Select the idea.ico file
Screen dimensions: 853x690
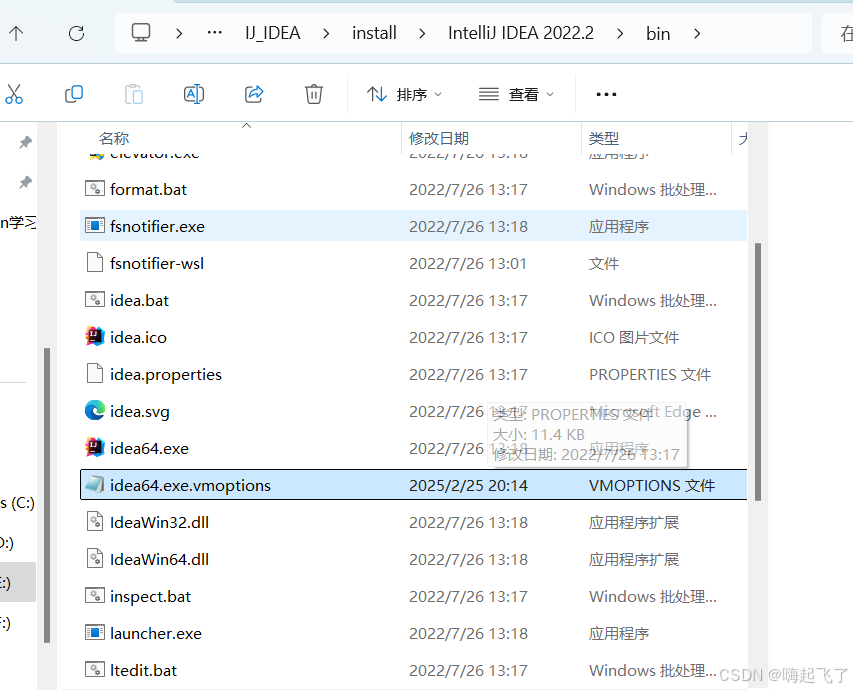pos(413,337)
